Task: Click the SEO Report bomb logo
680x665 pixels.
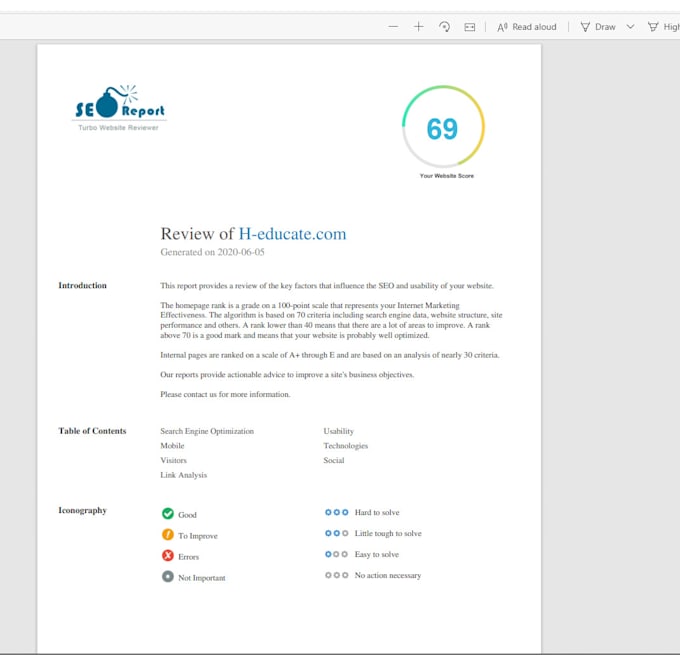Action: [x=119, y=106]
